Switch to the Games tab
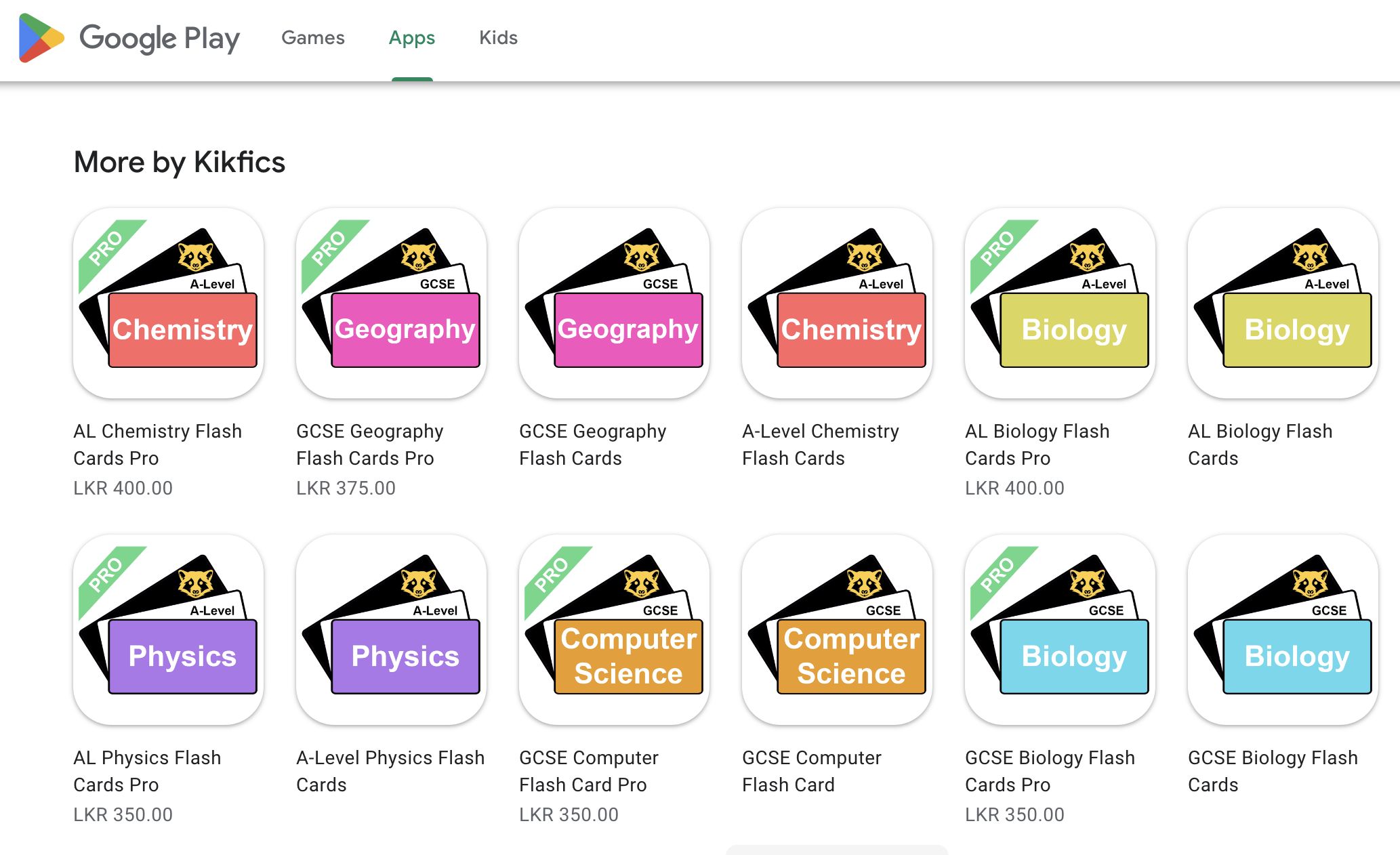The height and width of the screenshot is (855, 1400). (313, 38)
